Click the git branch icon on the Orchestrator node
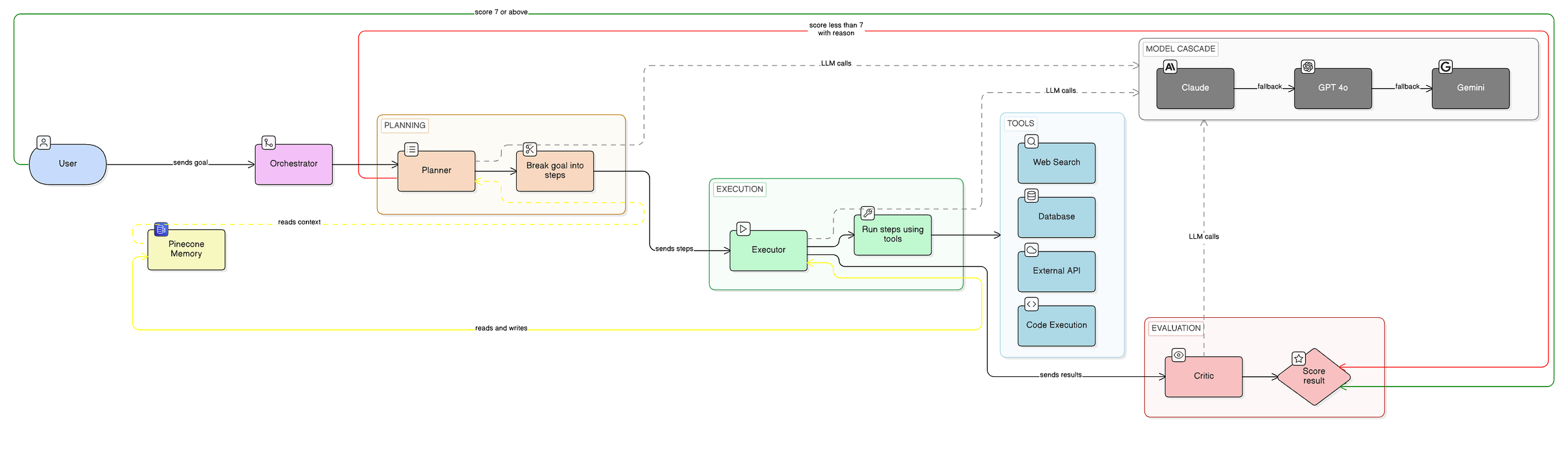The width and height of the screenshot is (1568, 471). [x=268, y=142]
